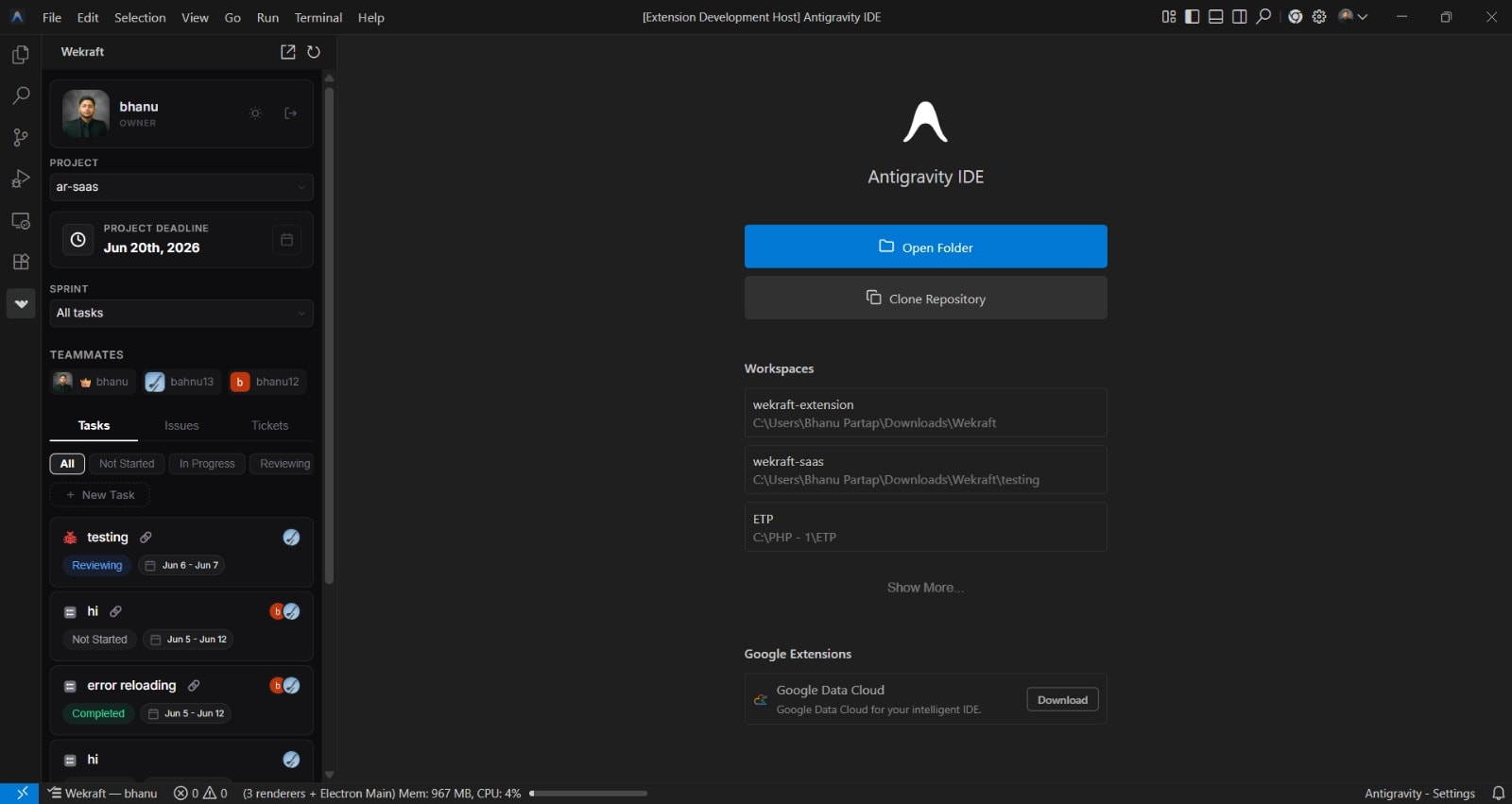
Task: Open the wekraft-extension workspace
Action: pyautogui.click(x=925, y=413)
